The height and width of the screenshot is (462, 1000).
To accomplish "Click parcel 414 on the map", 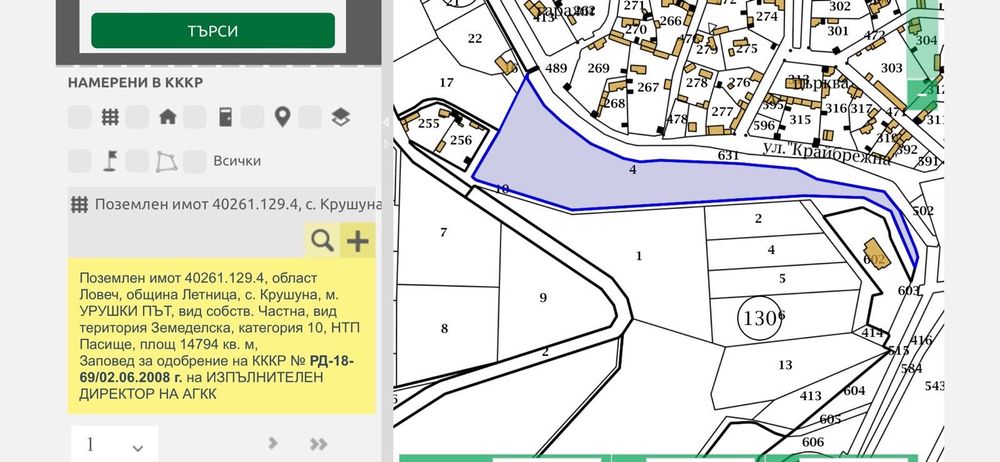I will 872,332.
